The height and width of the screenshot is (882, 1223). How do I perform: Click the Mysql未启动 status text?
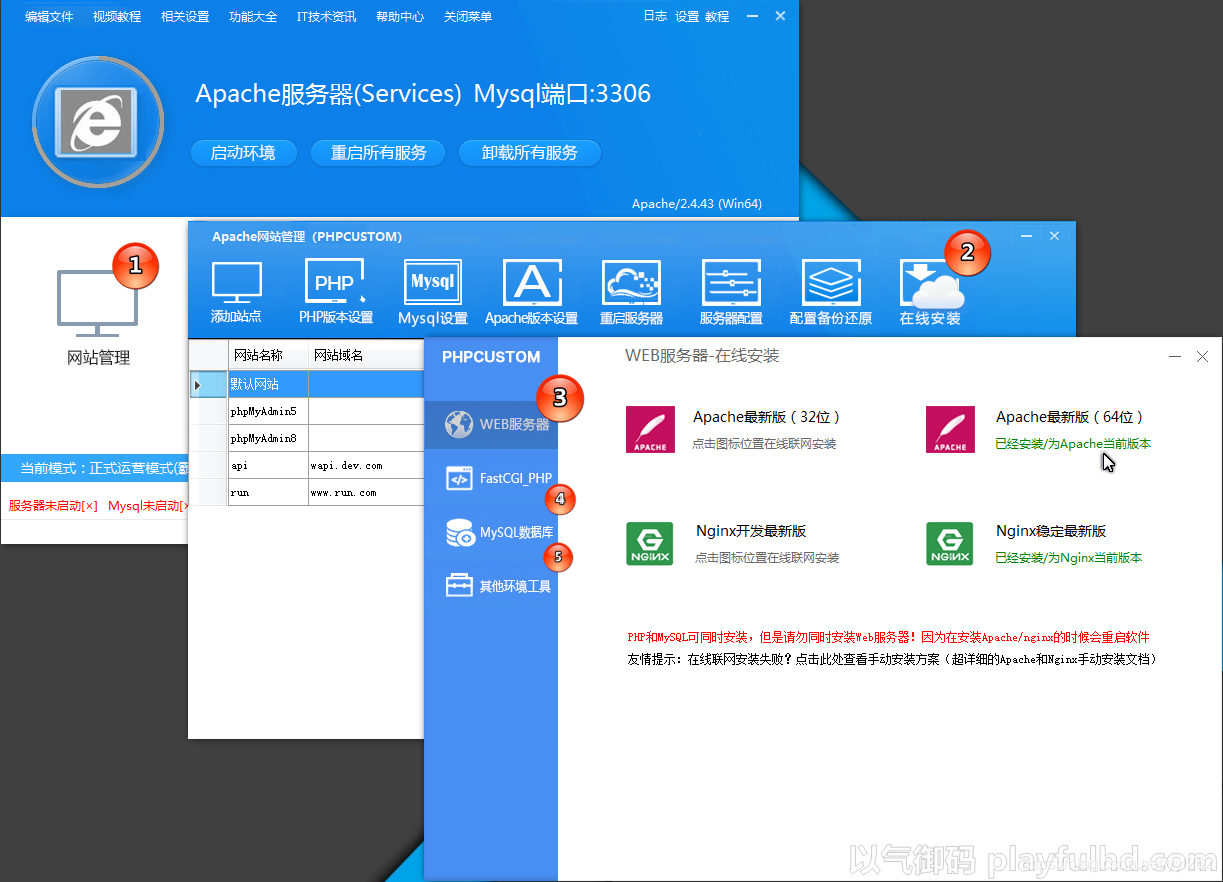[x=149, y=506]
